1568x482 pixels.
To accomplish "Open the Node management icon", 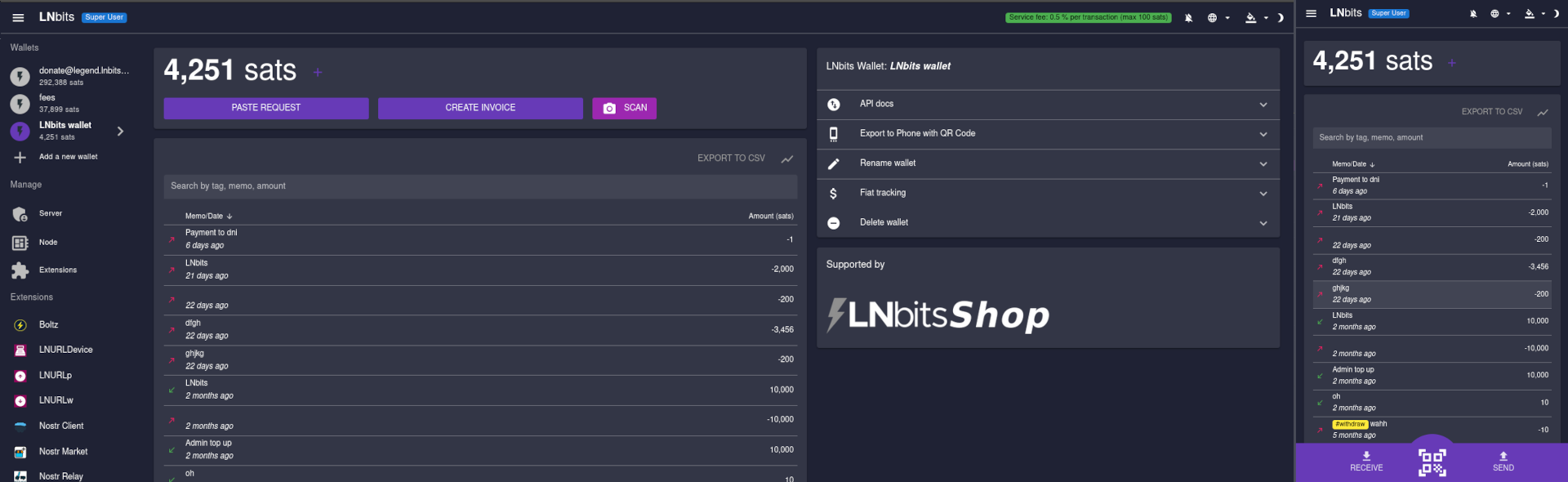I will (x=20, y=243).
